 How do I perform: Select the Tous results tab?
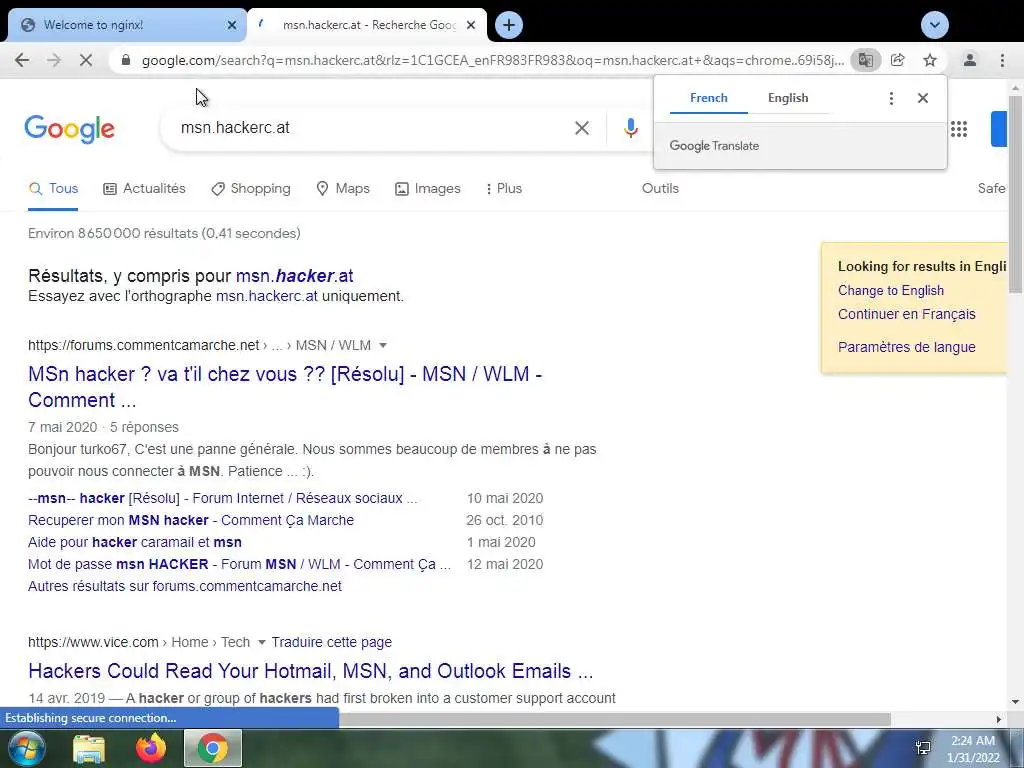tap(53, 189)
